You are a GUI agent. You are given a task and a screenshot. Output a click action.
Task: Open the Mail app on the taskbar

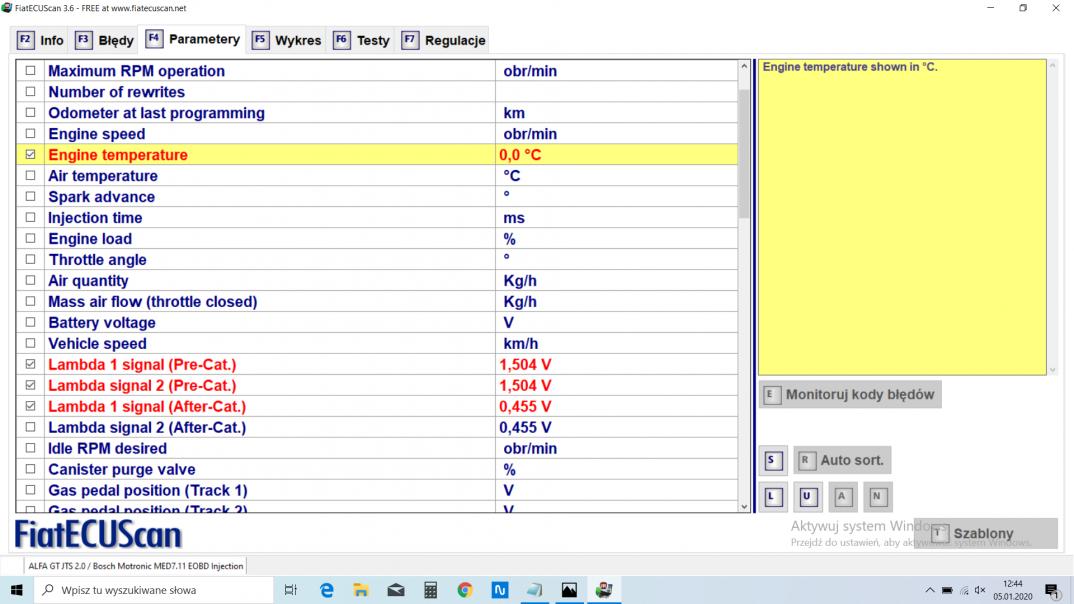396,590
